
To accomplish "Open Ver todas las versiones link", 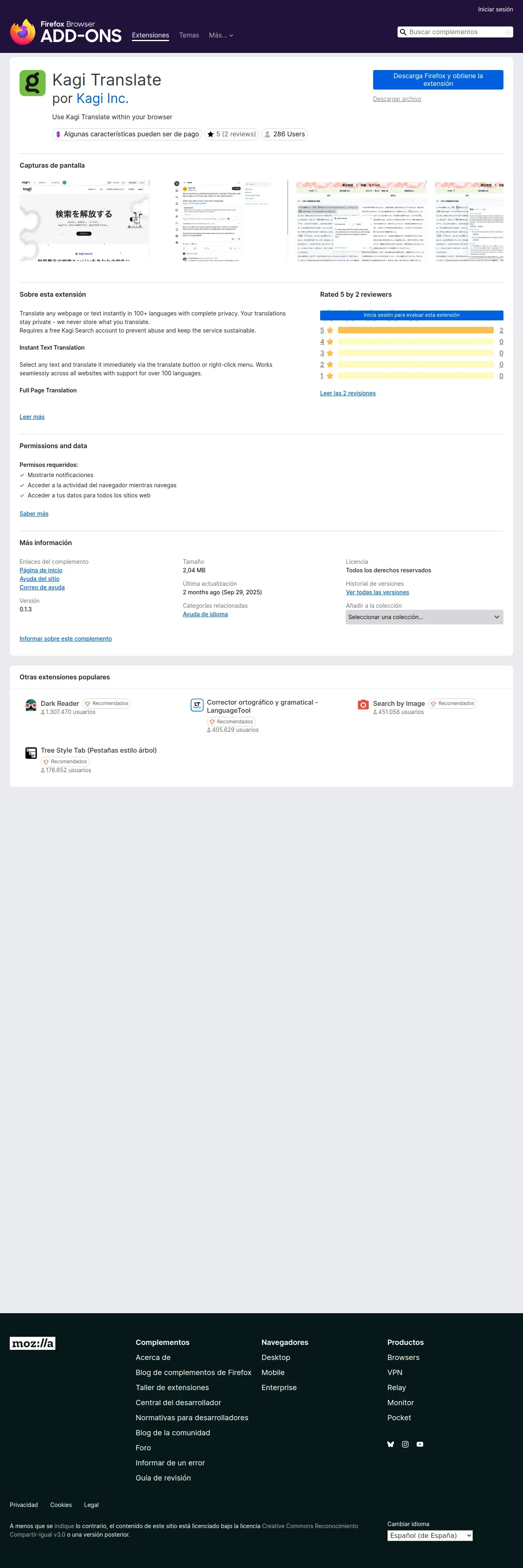I will point(378,592).
